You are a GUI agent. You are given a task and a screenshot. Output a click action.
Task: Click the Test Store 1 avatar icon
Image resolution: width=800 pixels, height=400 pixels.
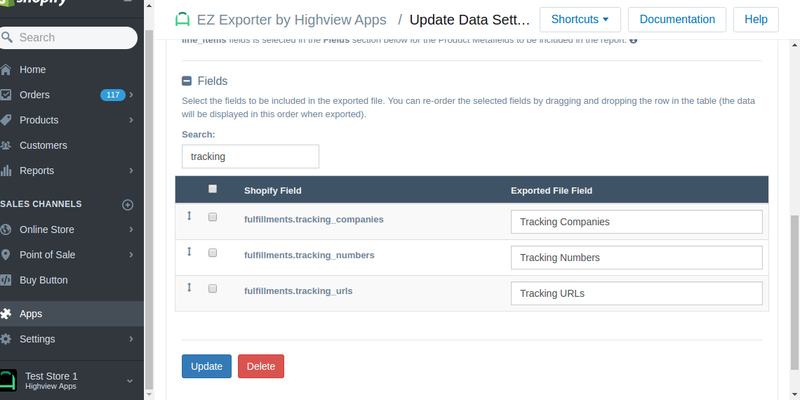pyautogui.click(x=8, y=380)
